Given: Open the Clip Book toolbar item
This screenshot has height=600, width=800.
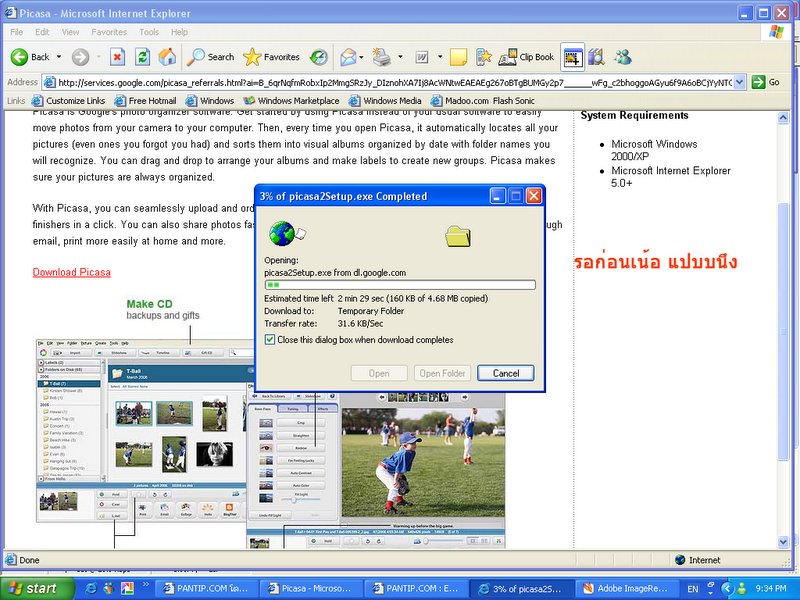Looking at the screenshot, I should (x=527, y=57).
